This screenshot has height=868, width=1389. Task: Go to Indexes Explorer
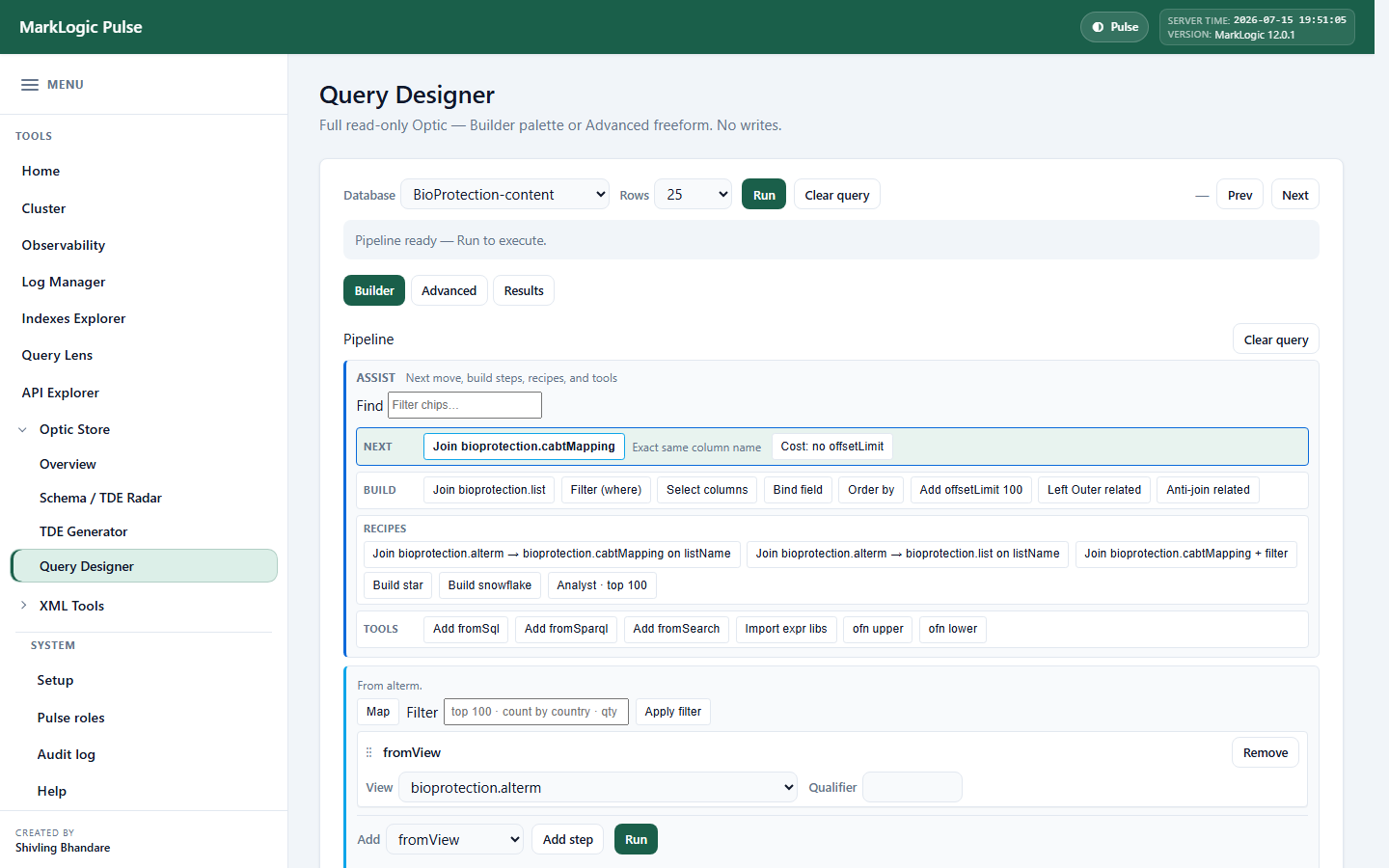point(73,318)
